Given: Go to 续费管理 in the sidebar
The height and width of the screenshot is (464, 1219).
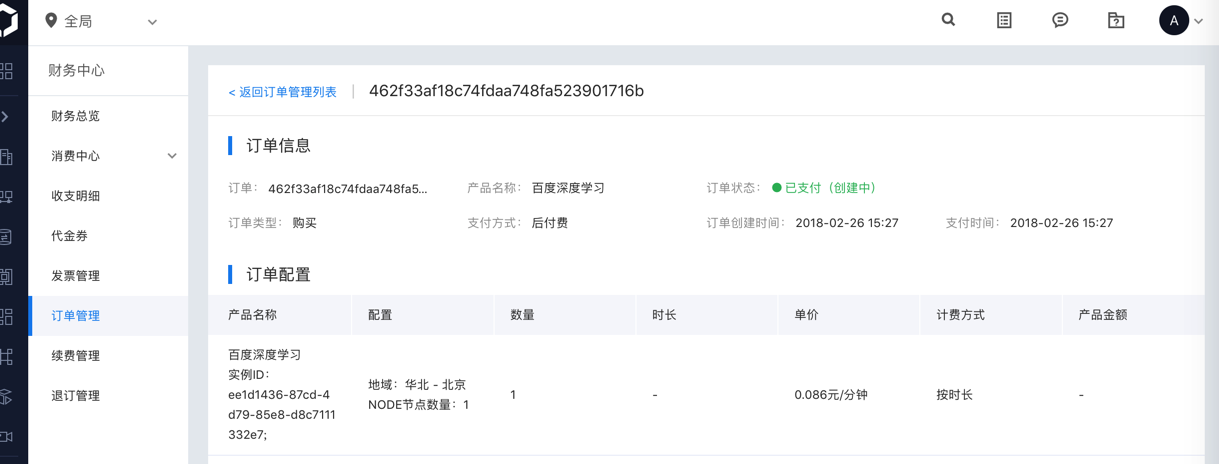Looking at the screenshot, I should (76, 356).
